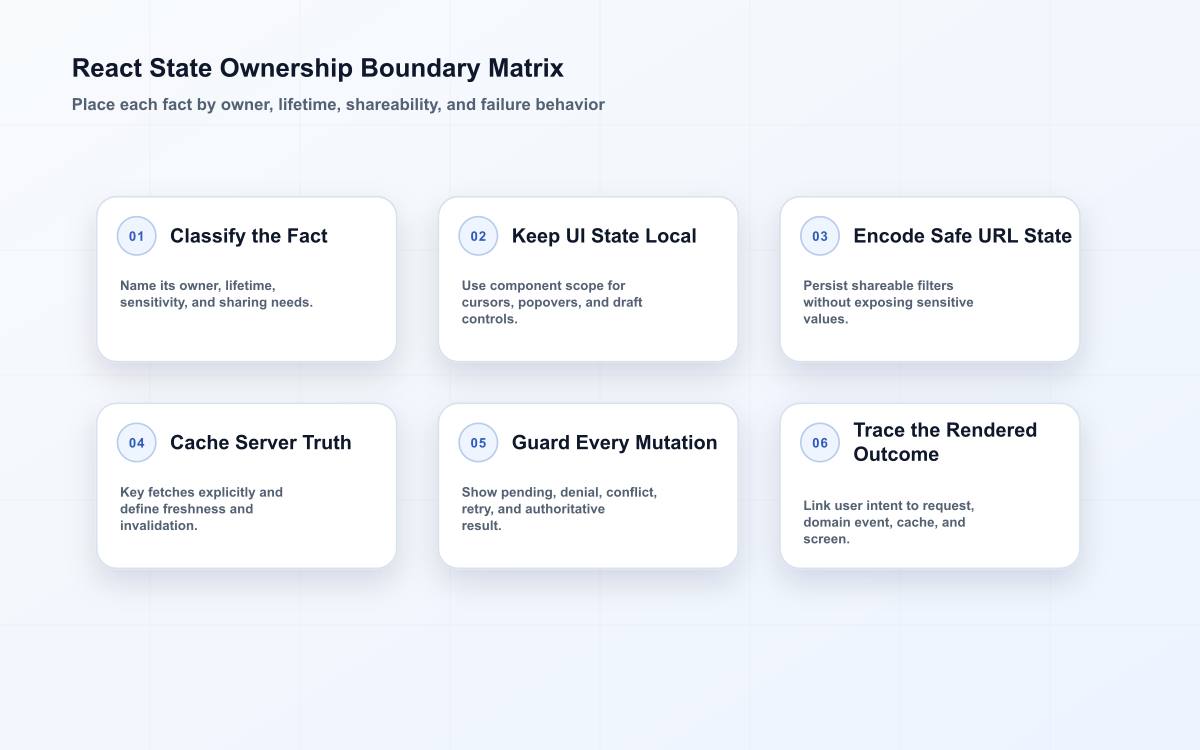Click description 'Name its owner, lifetime, sensitivity'
The width and height of the screenshot is (1200, 750).
point(216,294)
